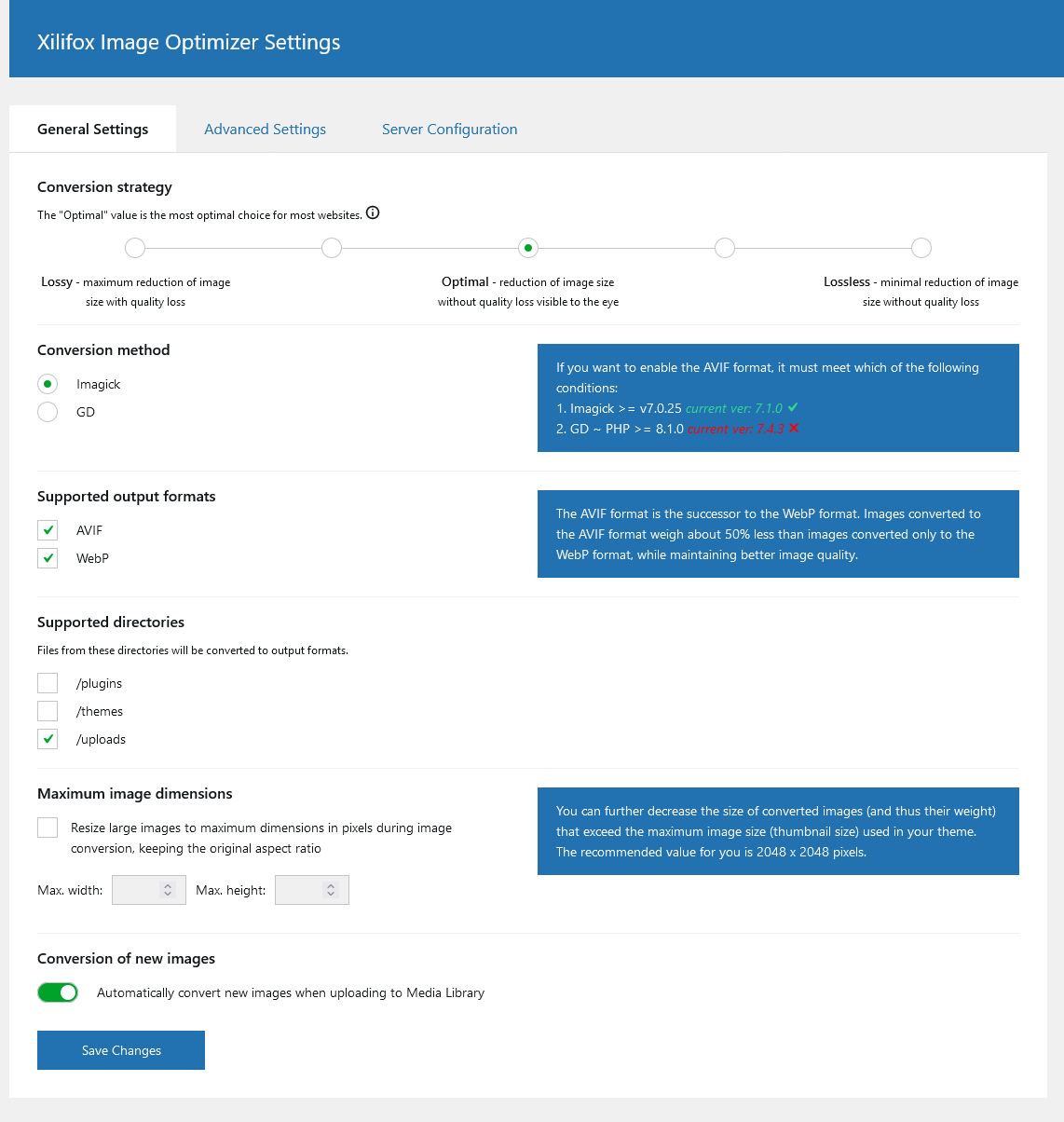The height and width of the screenshot is (1122, 1064).
Task: Click the /themes label text
Action: click(100, 711)
